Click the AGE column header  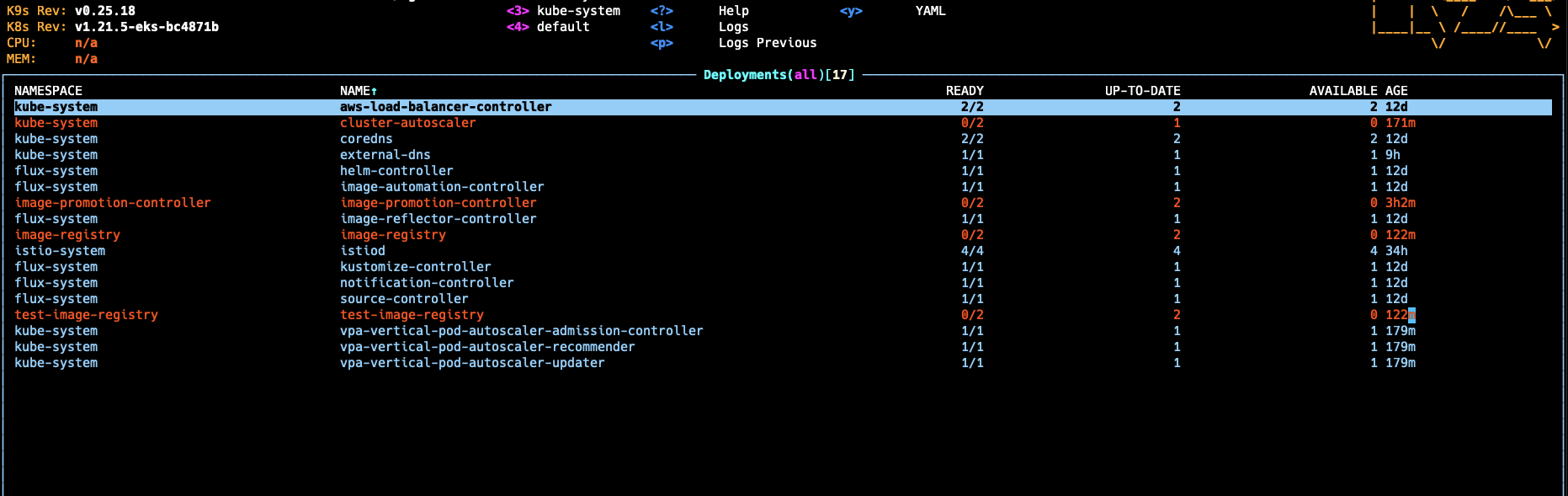coord(1396,91)
